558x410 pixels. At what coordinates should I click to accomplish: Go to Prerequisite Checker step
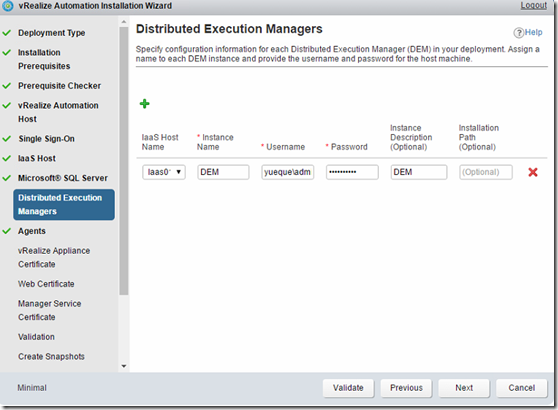[x=59, y=86]
